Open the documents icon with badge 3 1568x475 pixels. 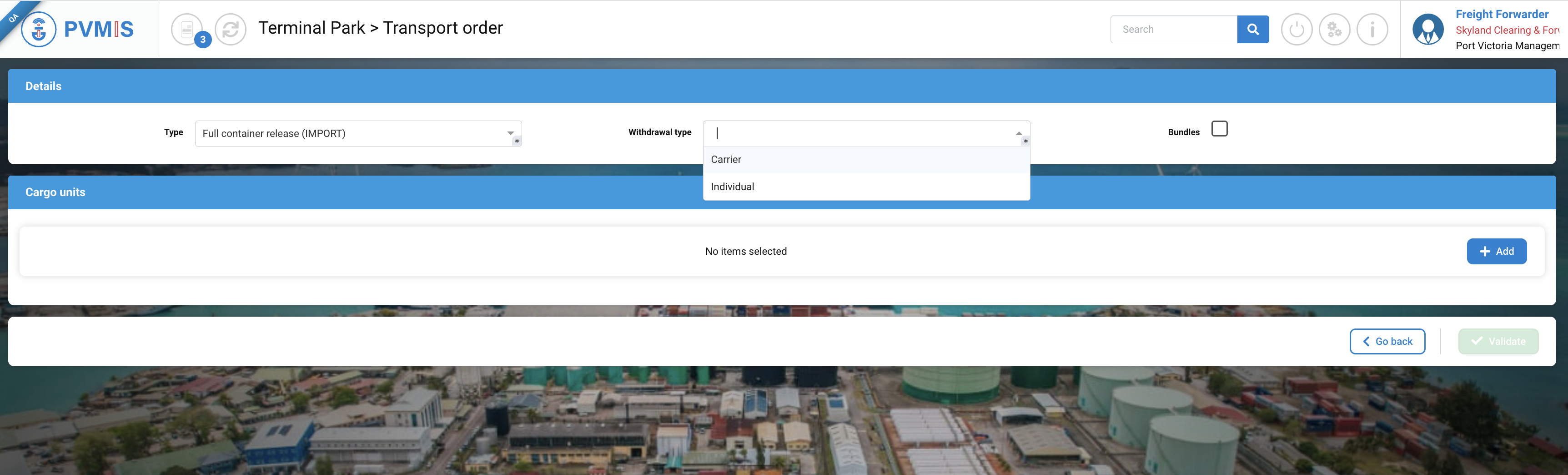(x=187, y=29)
